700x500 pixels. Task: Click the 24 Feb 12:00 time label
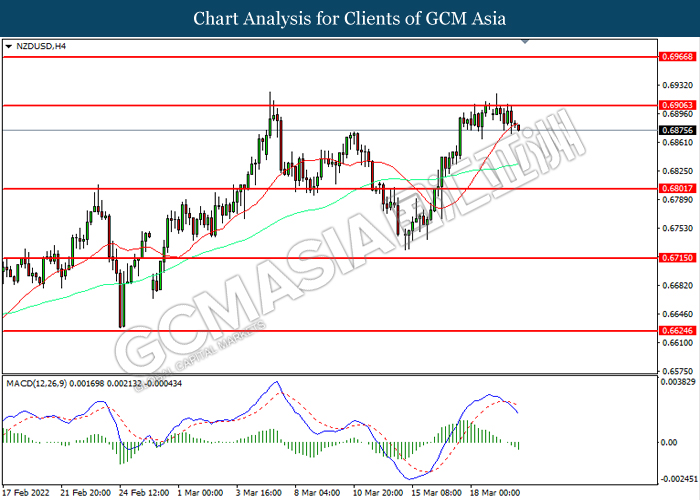(x=144, y=493)
